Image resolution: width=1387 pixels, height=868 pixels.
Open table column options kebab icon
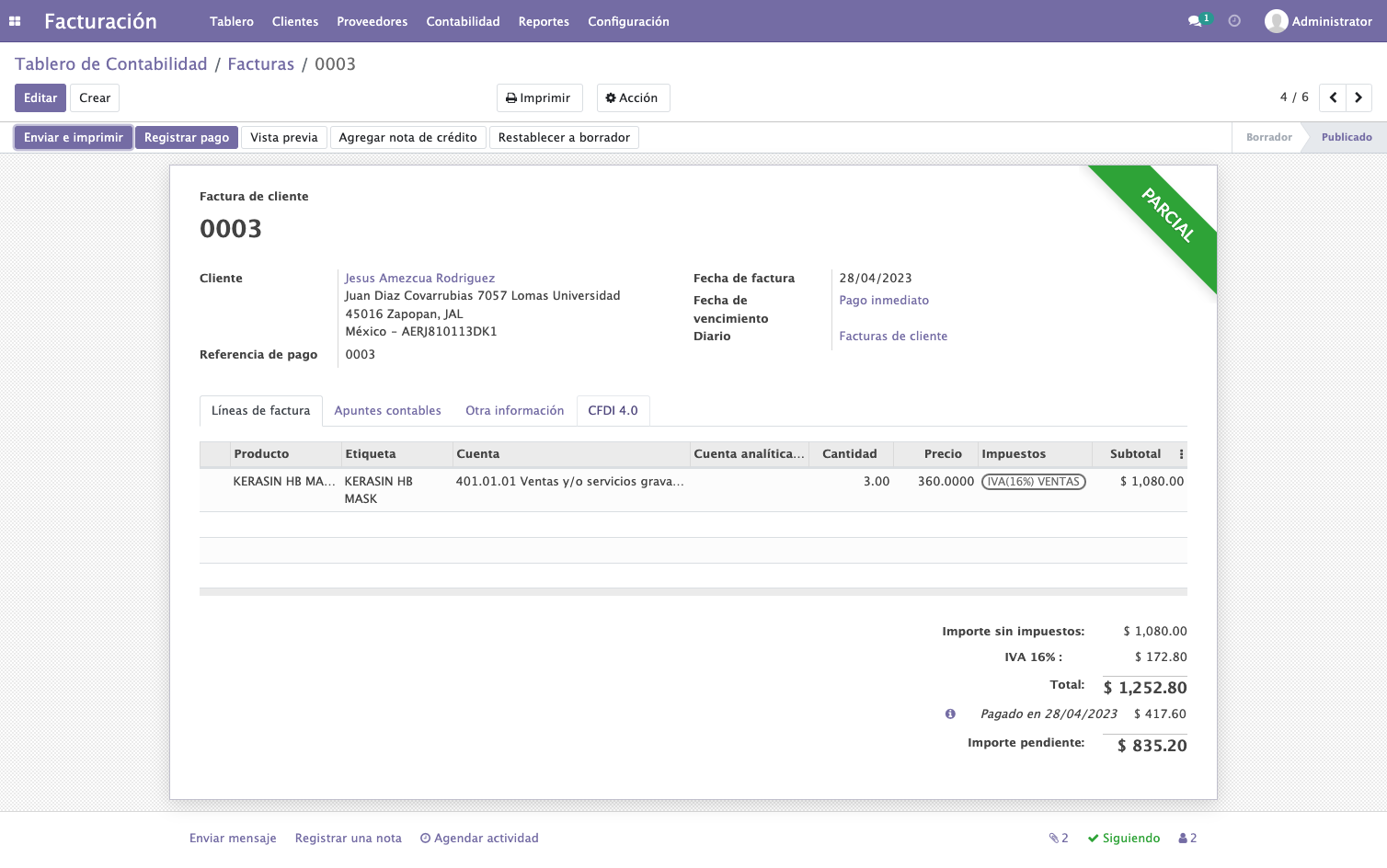point(1181,454)
